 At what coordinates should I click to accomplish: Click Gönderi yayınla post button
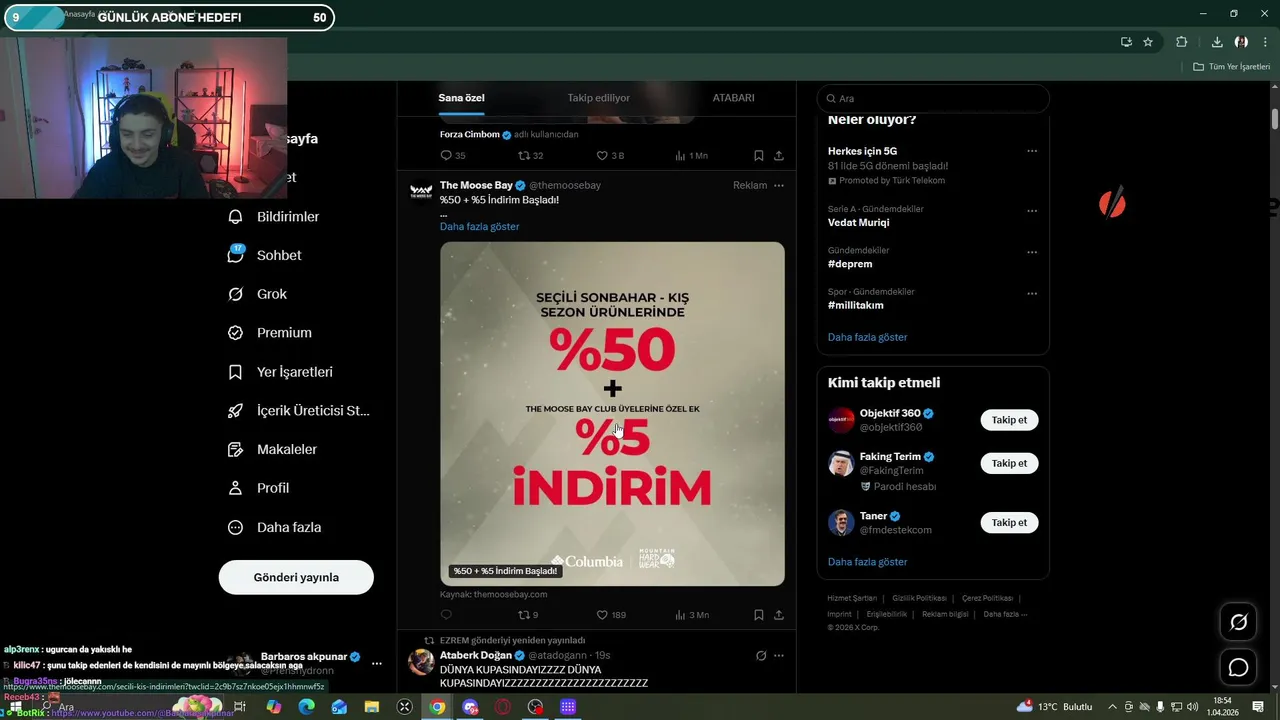click(x=296, y=577)
